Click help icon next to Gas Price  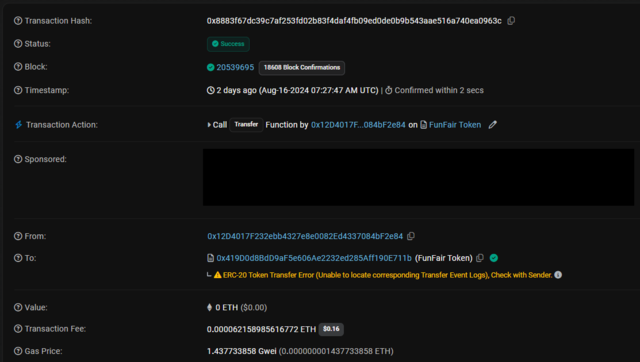pyautogui.click(x=18, y=351)
